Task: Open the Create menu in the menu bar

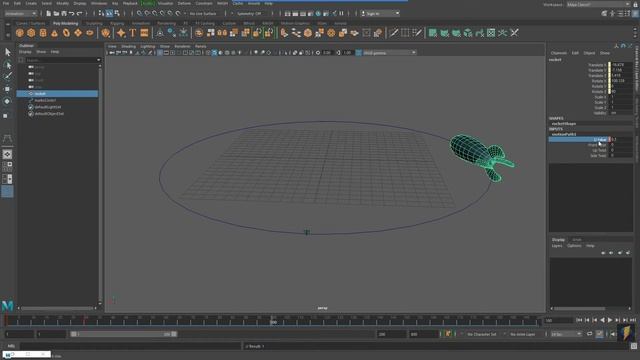Action: click(x=31, y=3)
